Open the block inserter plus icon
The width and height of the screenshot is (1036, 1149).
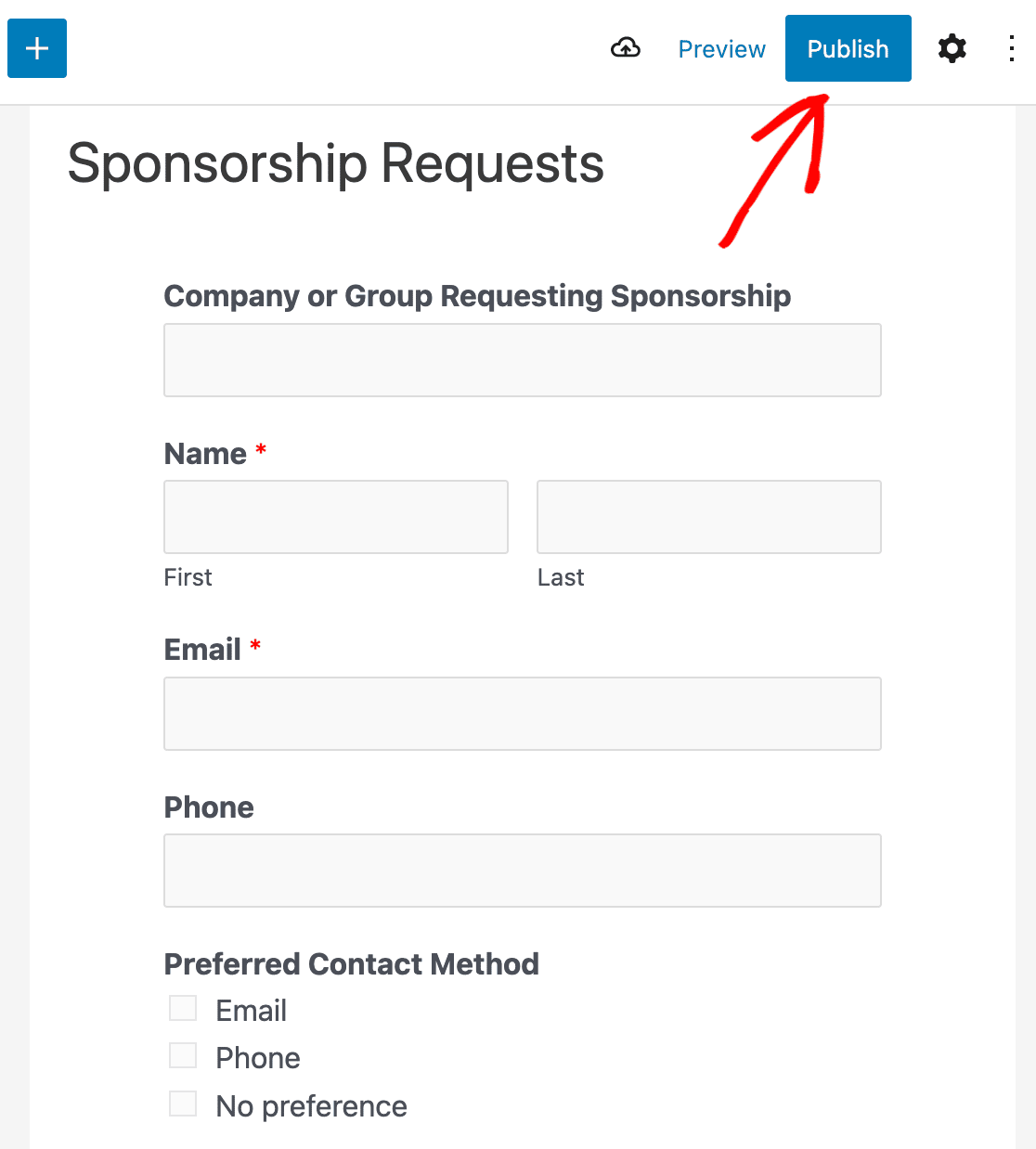coord(37,48)
